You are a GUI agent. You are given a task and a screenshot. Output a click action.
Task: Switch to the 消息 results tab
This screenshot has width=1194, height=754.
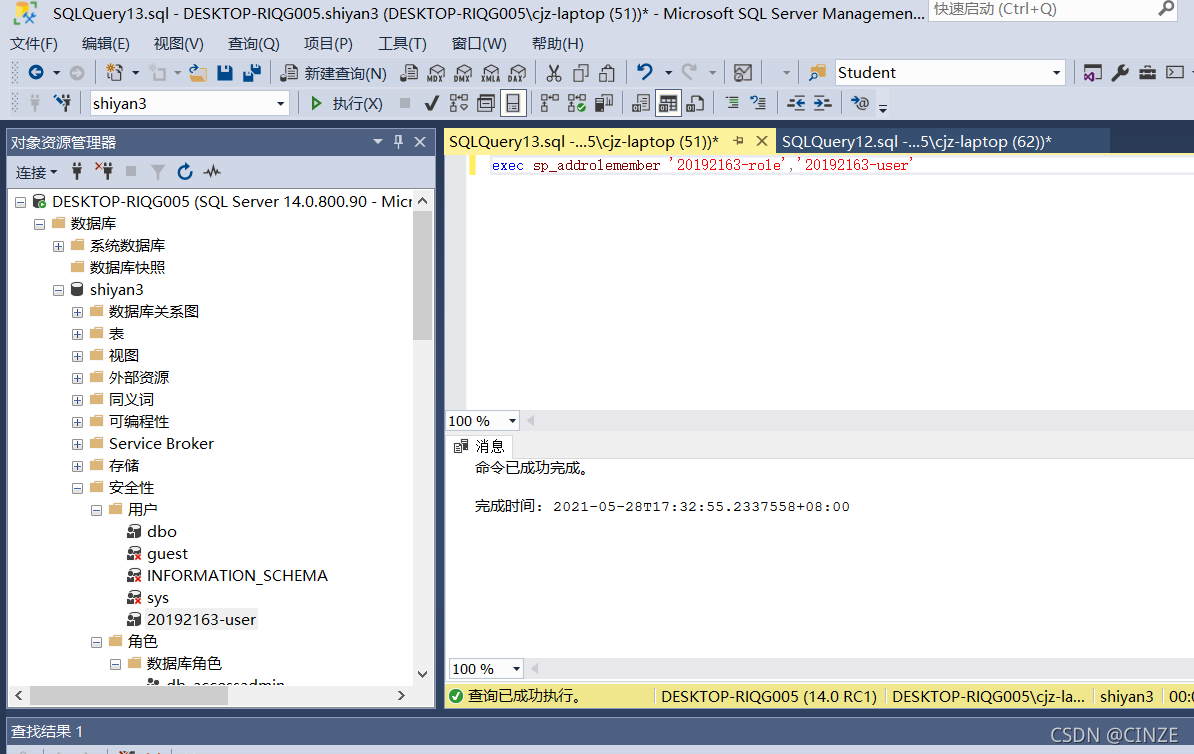480,446
